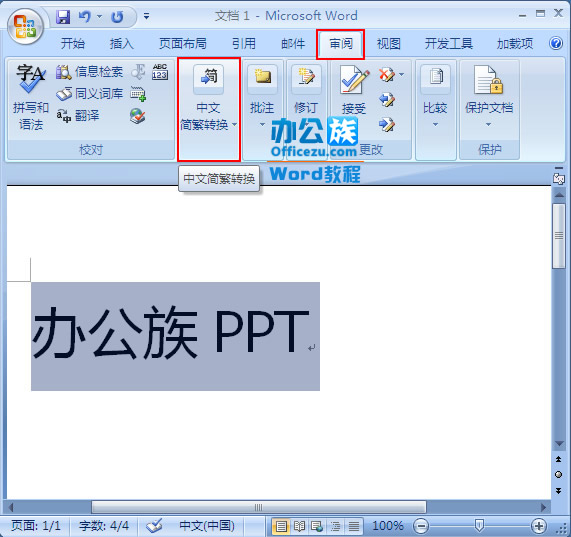Click the 页面: 1/1 status indicator
571x537 pixels.
click(36, 526)
